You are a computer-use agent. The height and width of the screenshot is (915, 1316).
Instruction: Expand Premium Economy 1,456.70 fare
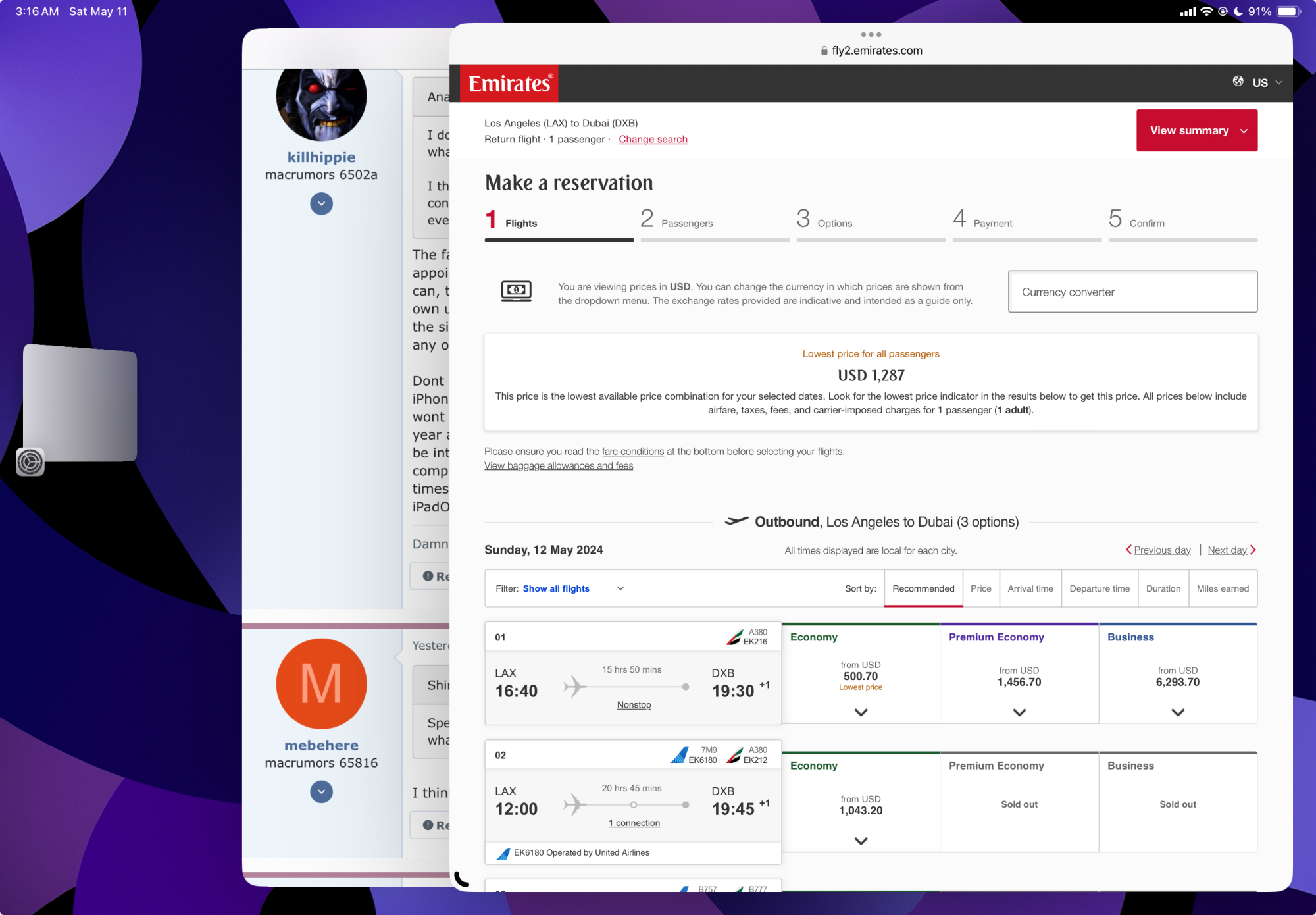[1019, 712]
